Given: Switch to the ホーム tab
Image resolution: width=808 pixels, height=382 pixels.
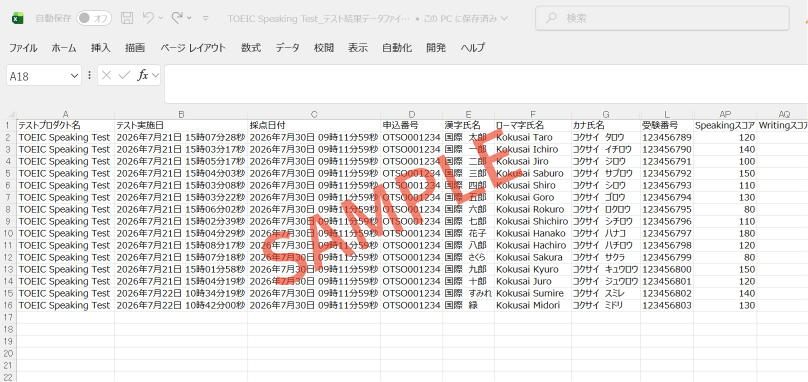Looking at the screenshot, I should (64, 48).
